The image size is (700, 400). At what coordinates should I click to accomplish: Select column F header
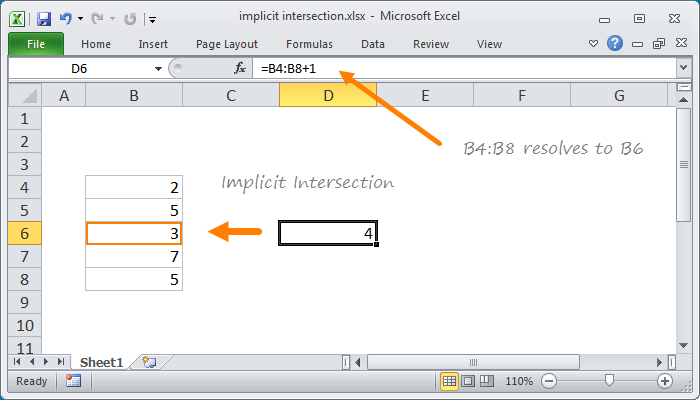pos(522,96)
